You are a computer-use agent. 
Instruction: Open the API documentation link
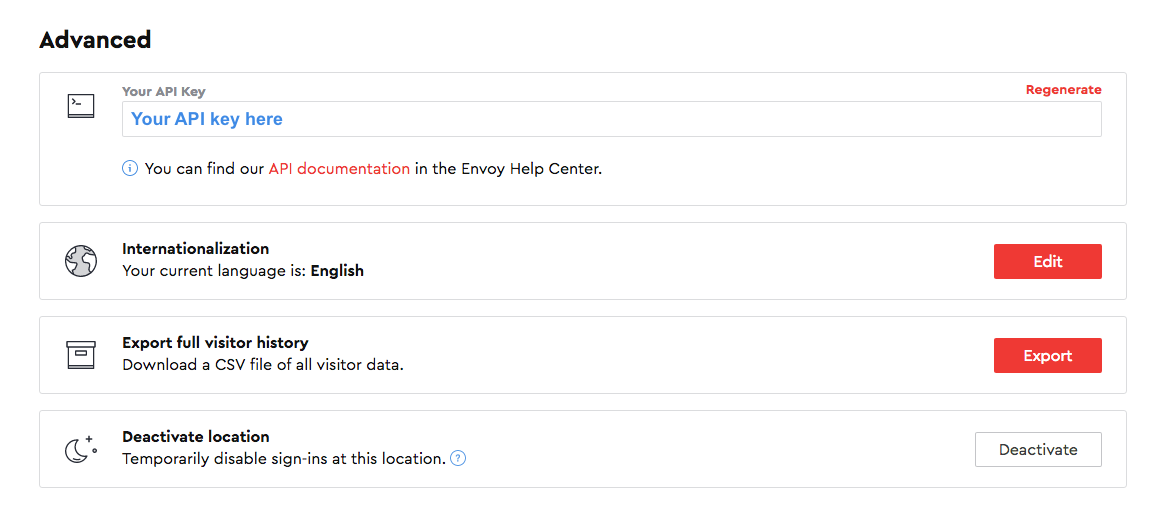[339, 169]
